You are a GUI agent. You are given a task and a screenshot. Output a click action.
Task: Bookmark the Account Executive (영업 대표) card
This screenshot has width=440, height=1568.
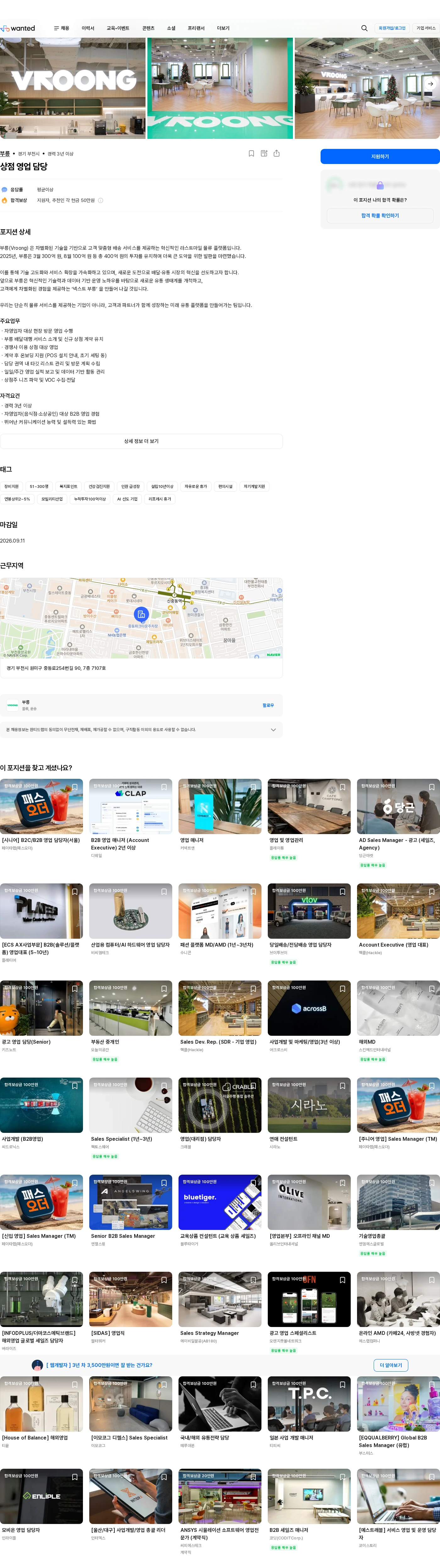432,892
